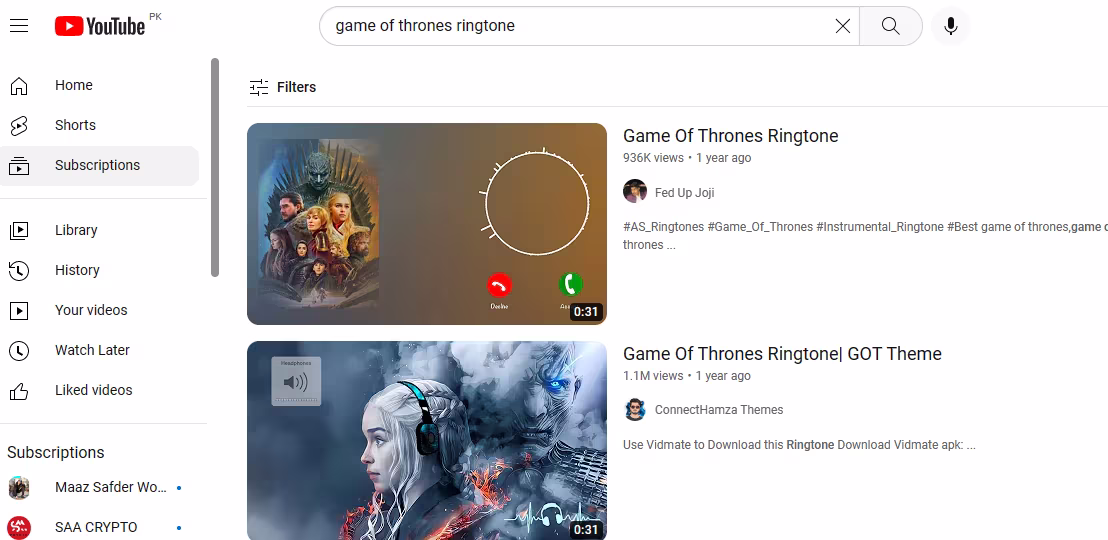This screenshot has width=1108, height=540.
Task: Click the Watch Later clock icon
Action: [19, 350]
